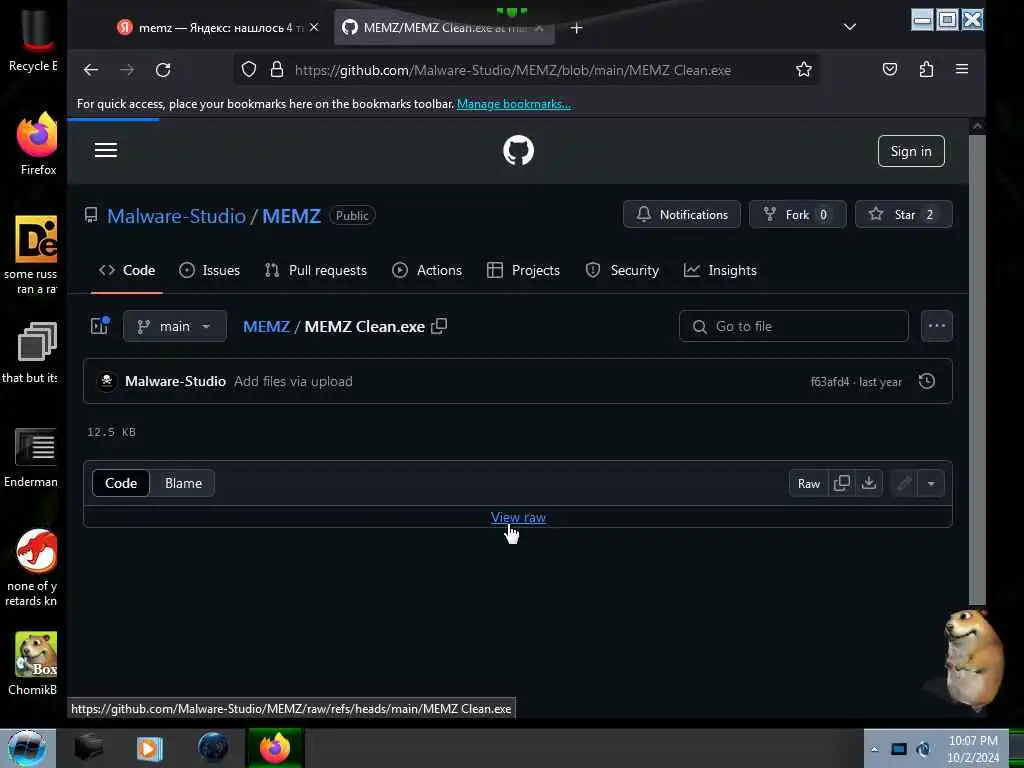Click the GitHub Octocat logo

pyautogui.click(x=519, y=150)
